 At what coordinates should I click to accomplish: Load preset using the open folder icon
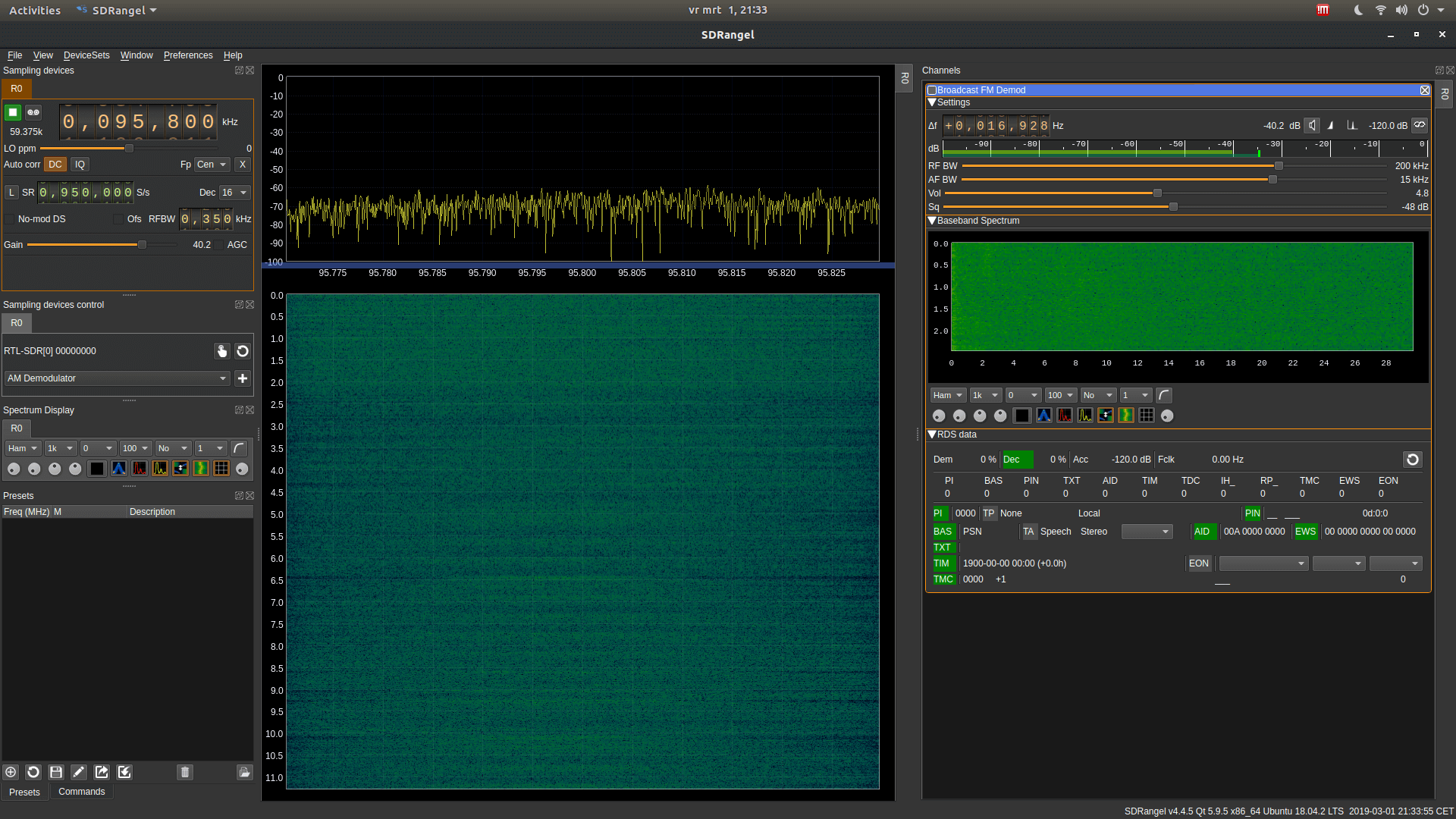pos(244,772)
